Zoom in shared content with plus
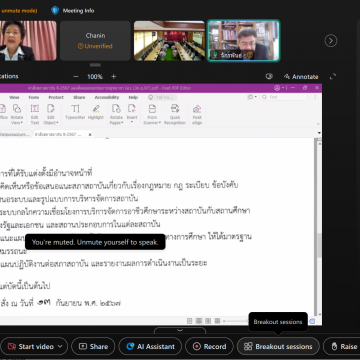Viewport: 360px width, 360px height. (x=114, y=77)
